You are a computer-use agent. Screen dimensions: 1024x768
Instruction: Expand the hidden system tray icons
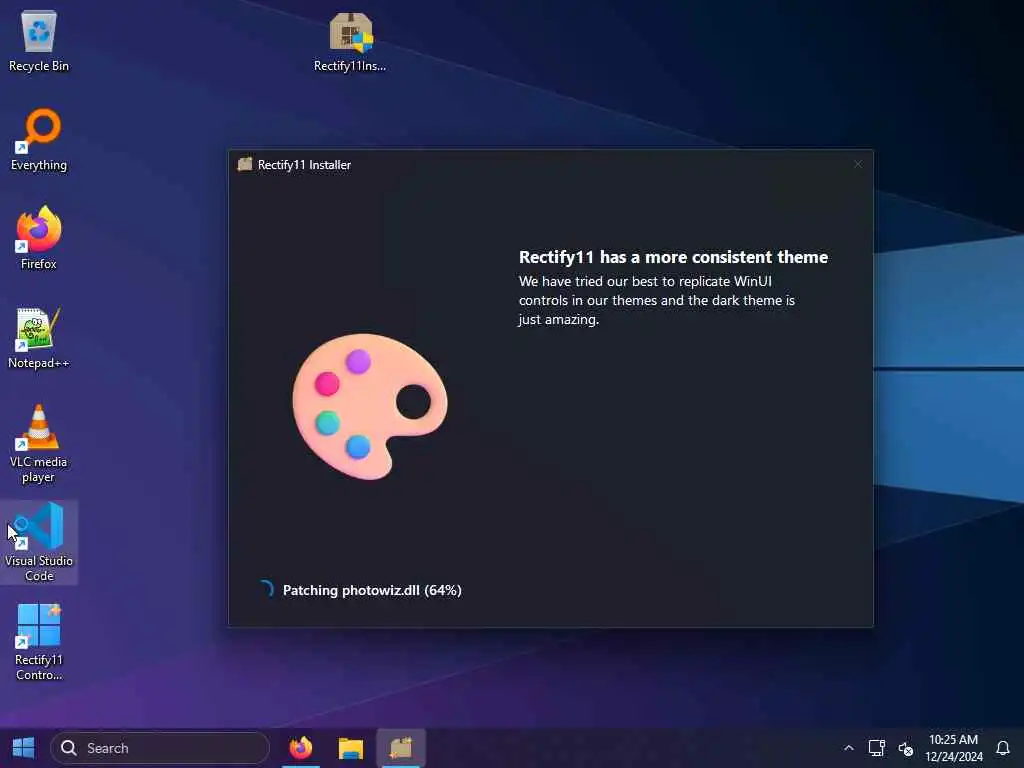[x=848, y=748]
